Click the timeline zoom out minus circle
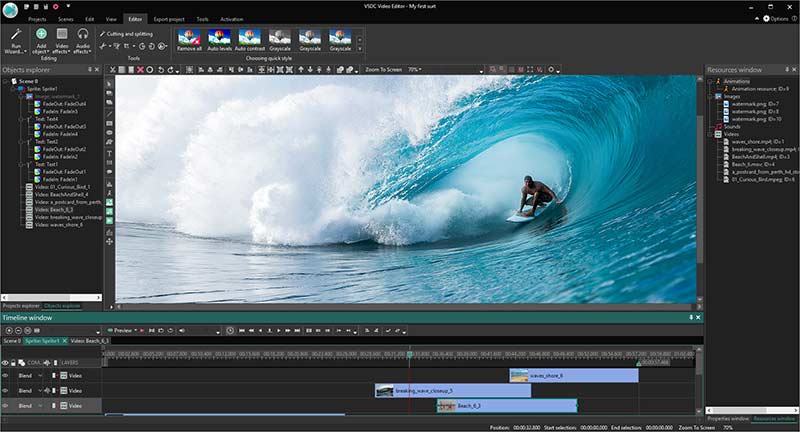The height and width of the screenshot is (432, 800). pos(18,331)
